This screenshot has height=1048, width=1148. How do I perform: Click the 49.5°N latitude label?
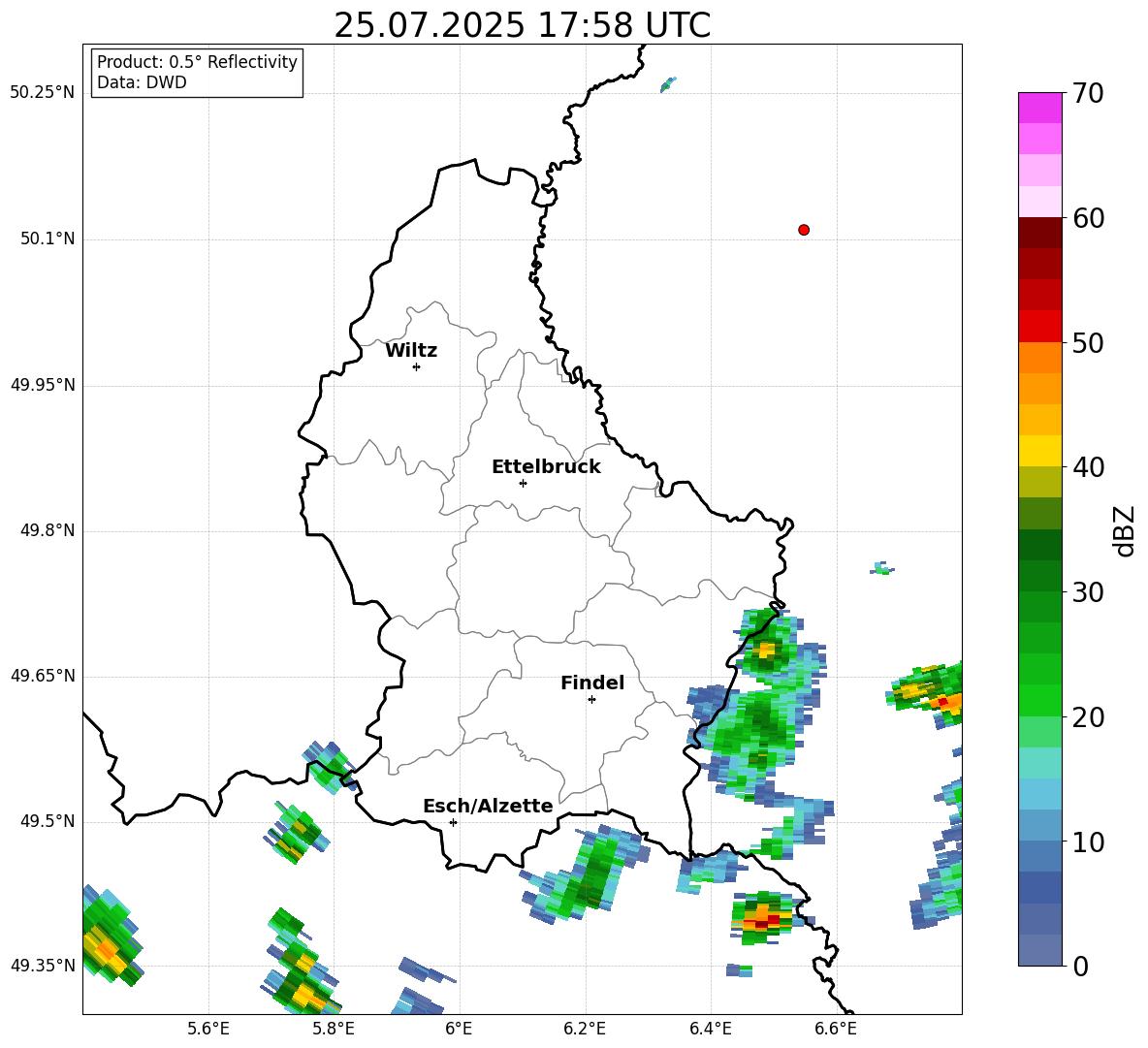pos(47,822)
